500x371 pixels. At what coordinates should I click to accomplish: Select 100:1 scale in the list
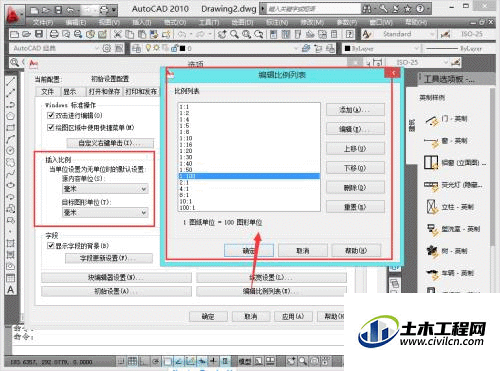point(249,208)
